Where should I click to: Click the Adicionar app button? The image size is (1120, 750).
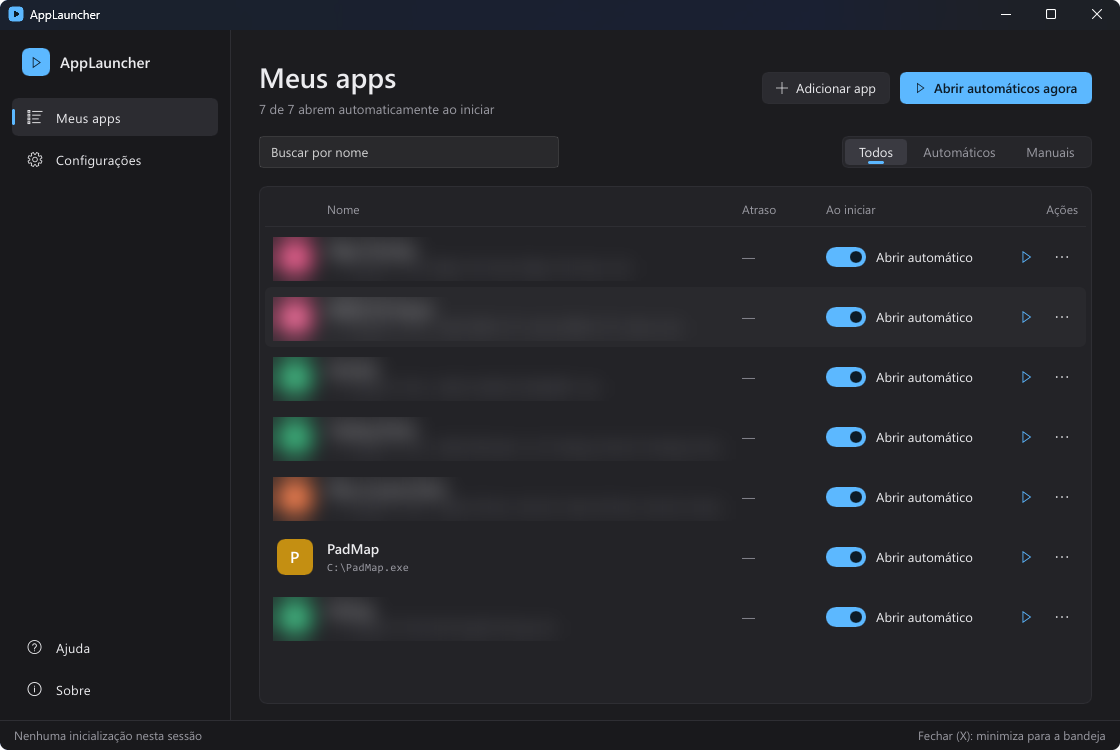pyautogui.click(x=825, y=88)
